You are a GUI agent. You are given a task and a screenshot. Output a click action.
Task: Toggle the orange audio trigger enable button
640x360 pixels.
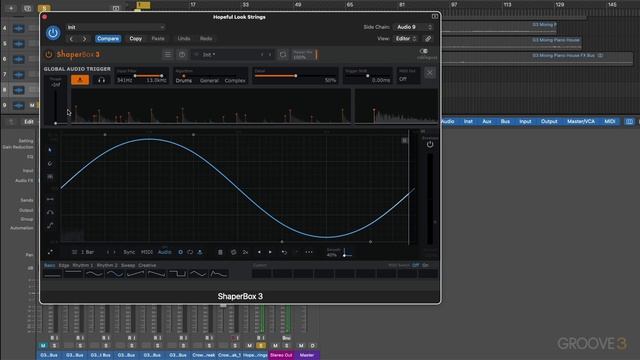80,80
